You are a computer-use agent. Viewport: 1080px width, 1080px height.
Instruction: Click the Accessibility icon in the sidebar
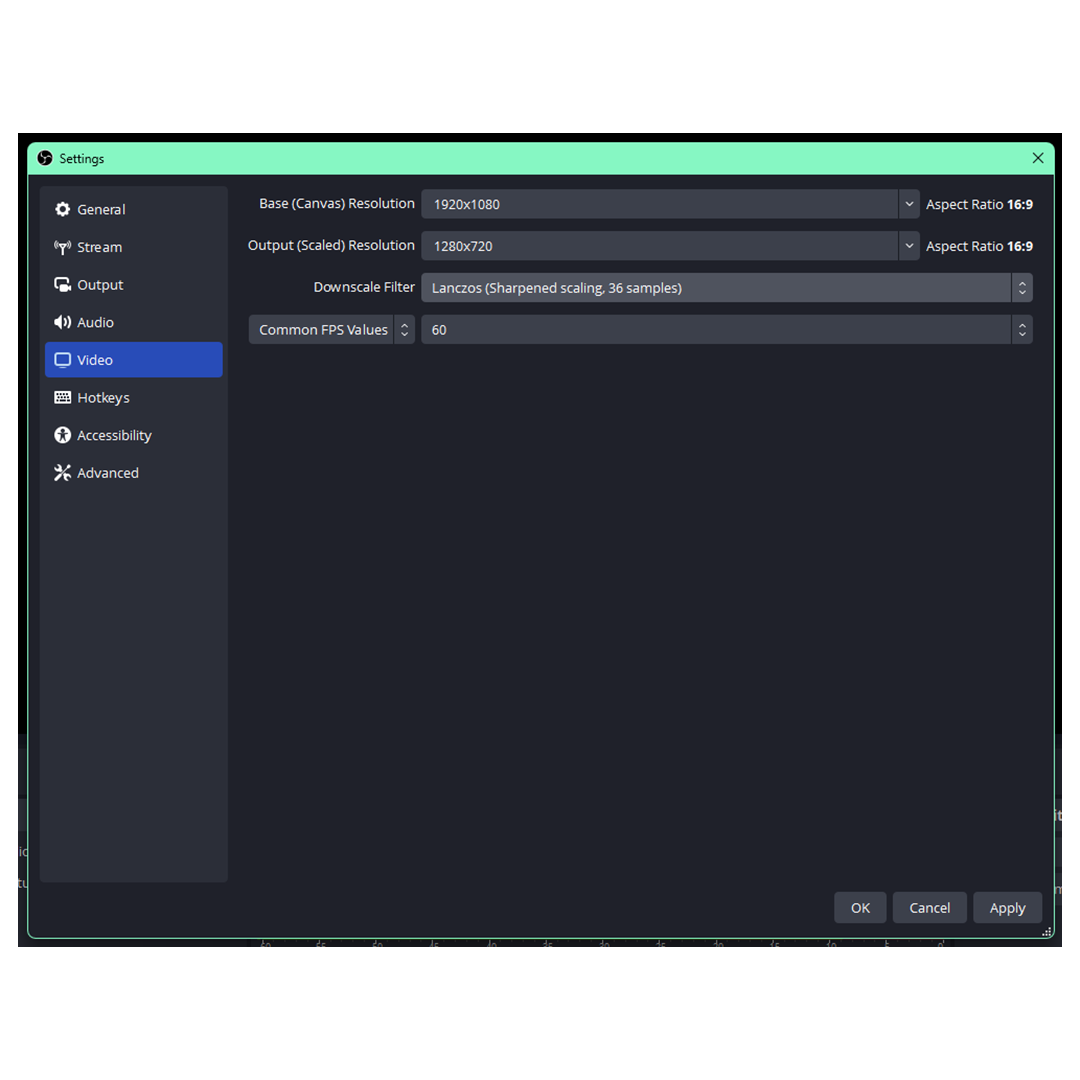point(62,435)
